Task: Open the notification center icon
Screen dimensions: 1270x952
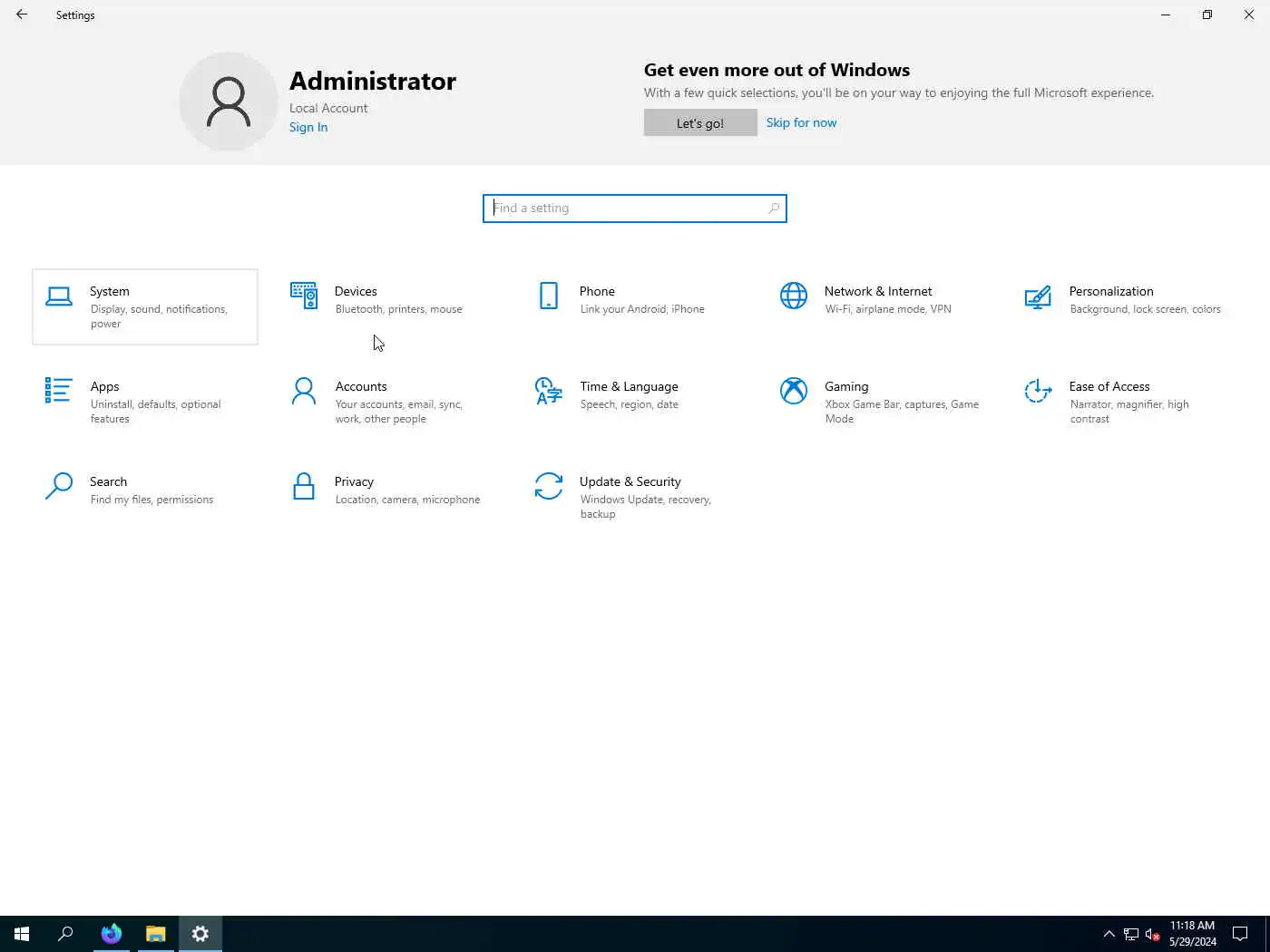Action: (x=1240, y=934)
